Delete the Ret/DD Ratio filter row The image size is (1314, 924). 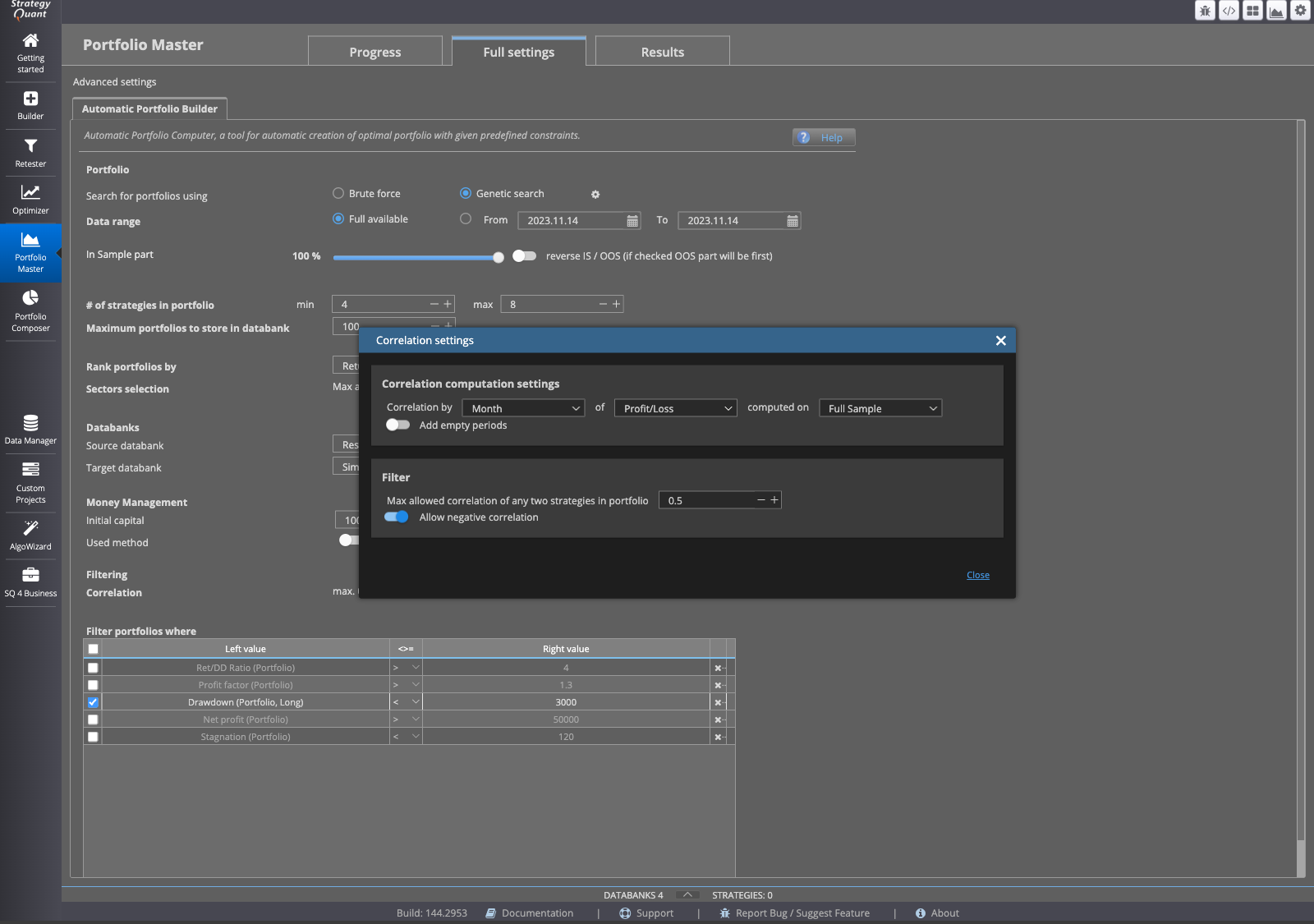pos(719,668)
